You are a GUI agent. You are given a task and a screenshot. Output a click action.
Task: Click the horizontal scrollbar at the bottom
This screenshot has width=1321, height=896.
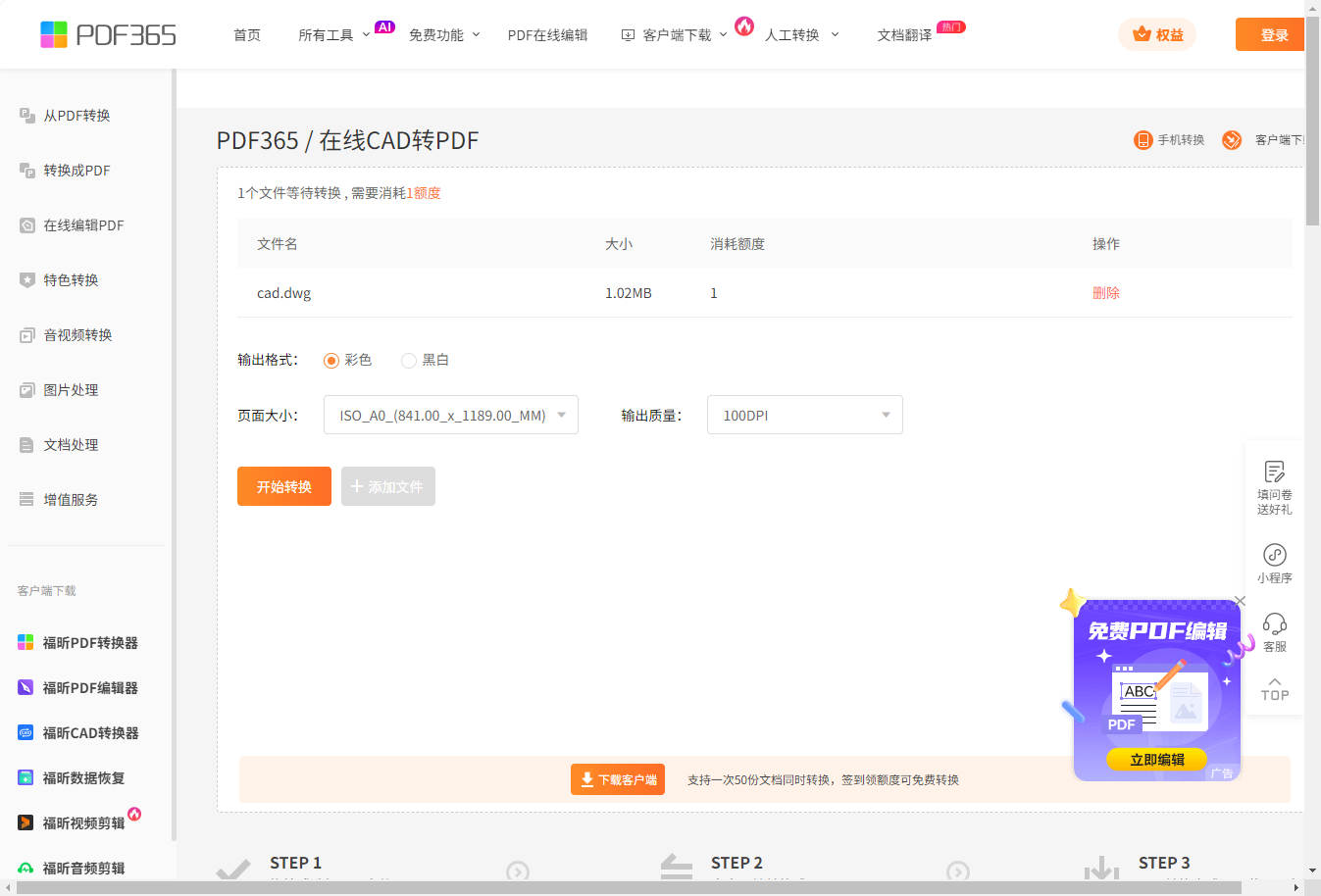point(628,887)
